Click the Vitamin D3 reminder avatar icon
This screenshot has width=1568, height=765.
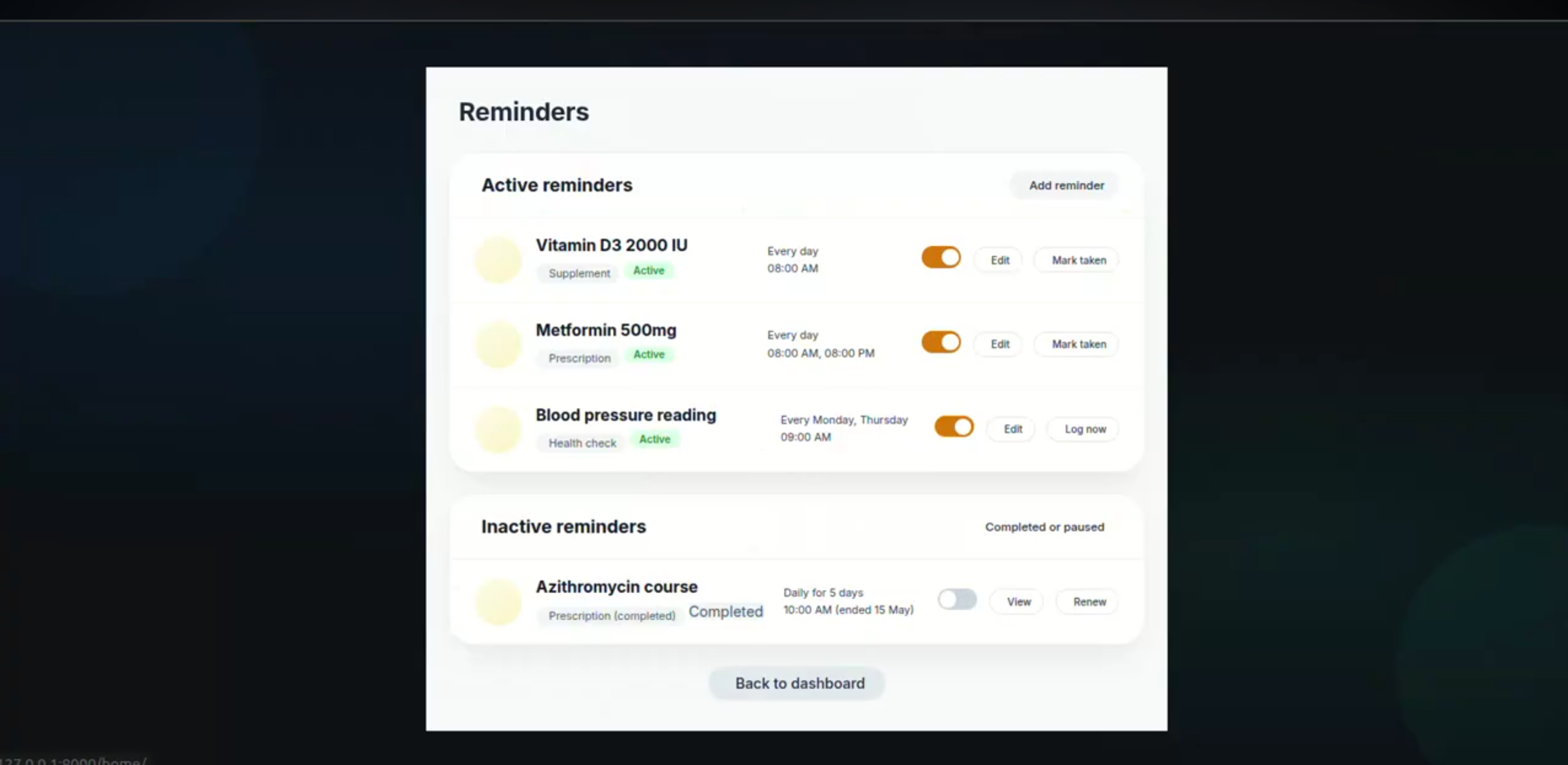tap(499, 259)
